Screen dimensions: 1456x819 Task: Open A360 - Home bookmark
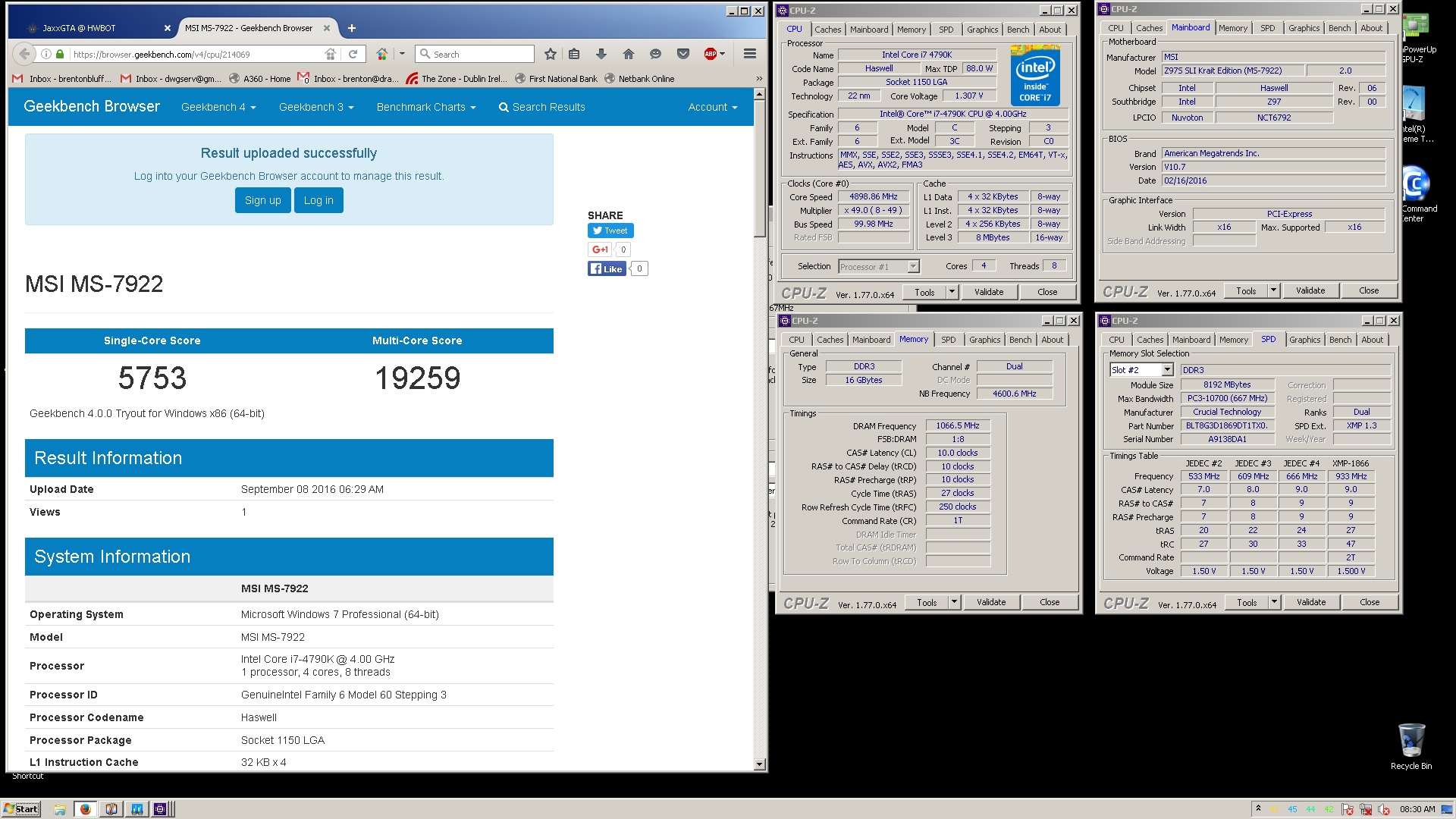[259, 79]
